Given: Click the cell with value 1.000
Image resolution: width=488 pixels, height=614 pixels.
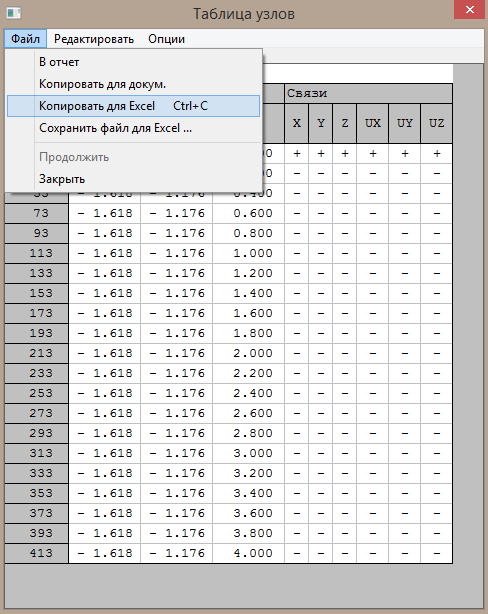Looking at the screenshot, I should pyautogui.click(x=248, y=253).
